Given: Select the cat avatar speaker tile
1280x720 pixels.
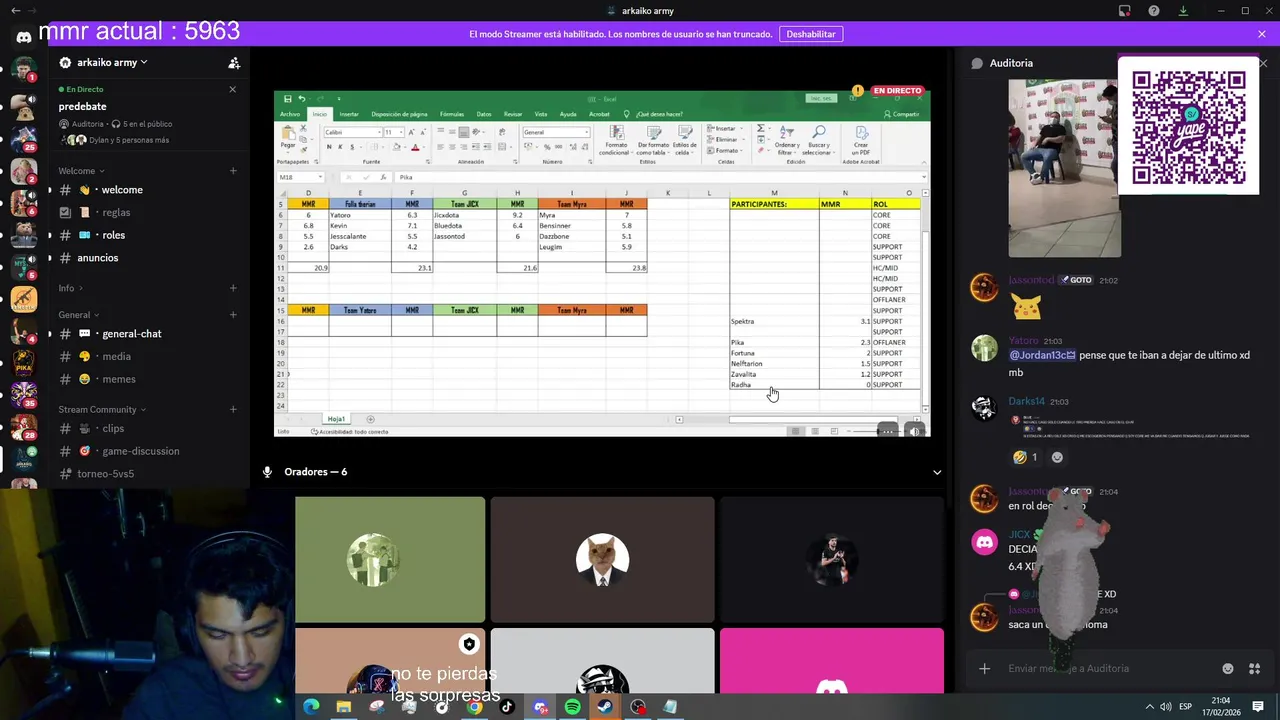Looking at the screenshot, I should 602,560.
